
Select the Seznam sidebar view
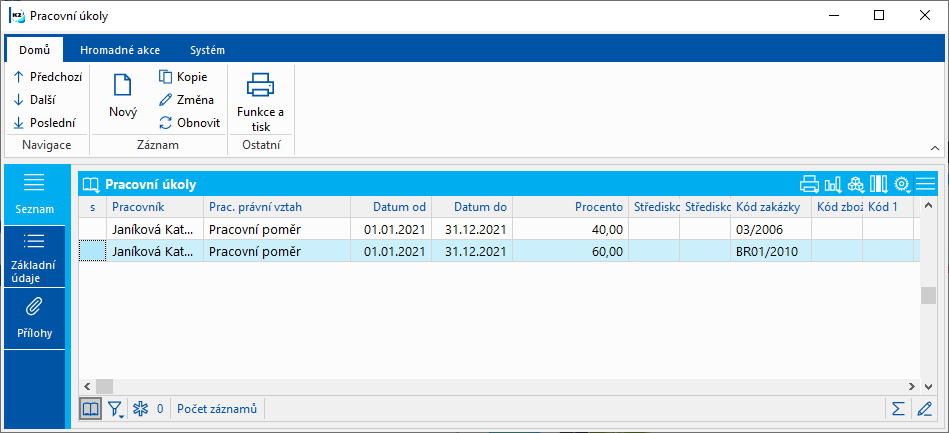(x=34, y=194)
